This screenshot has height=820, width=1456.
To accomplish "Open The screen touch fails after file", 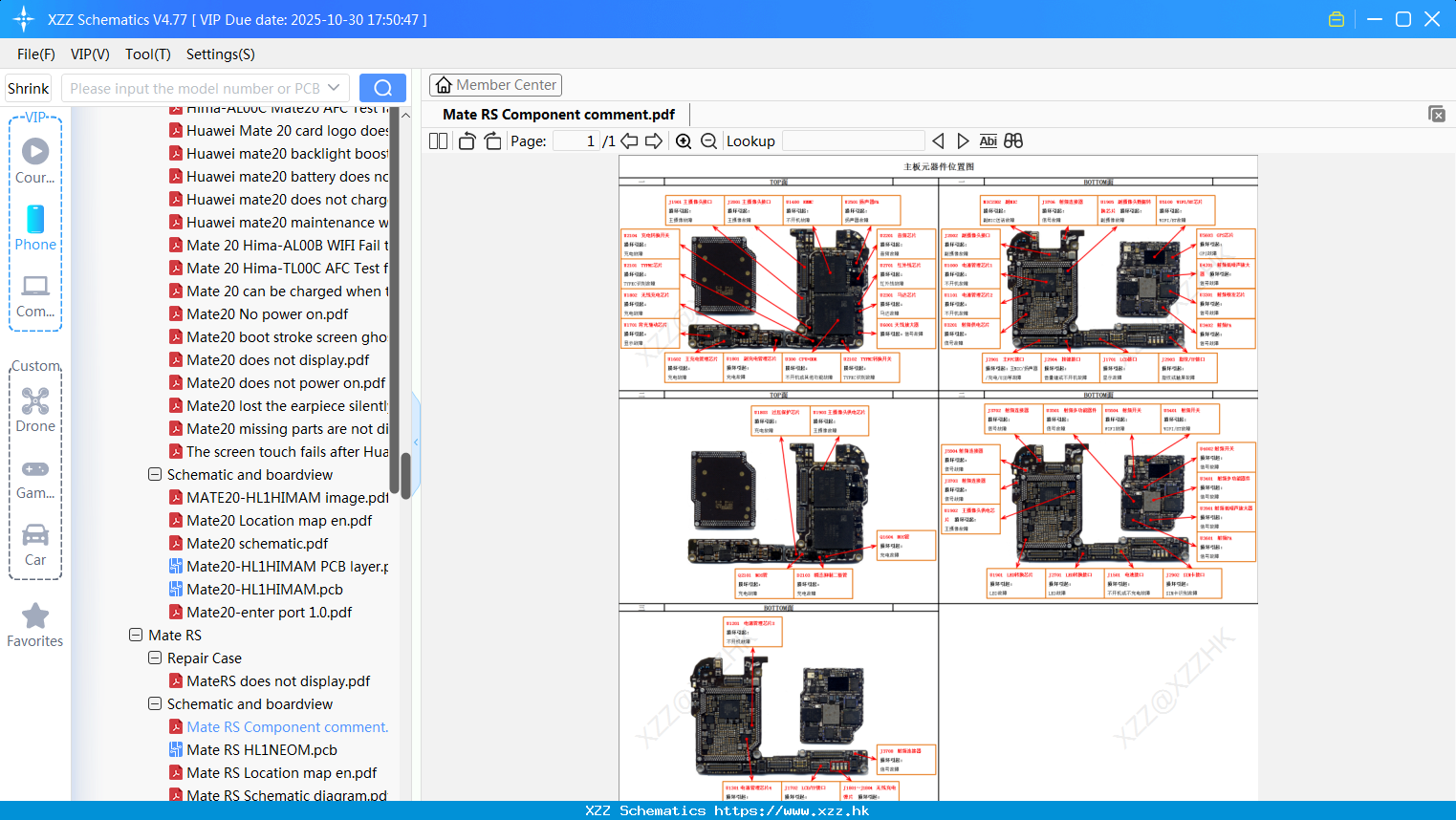I will [287, 451].
